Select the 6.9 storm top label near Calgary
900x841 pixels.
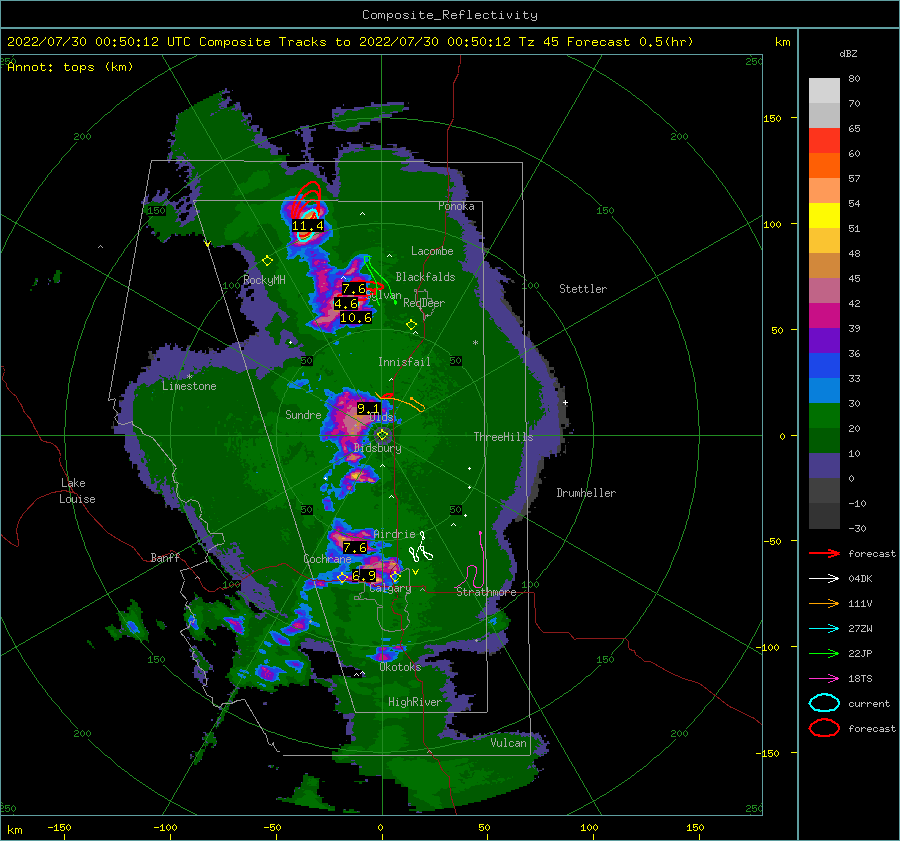click(x=364, y=575)
